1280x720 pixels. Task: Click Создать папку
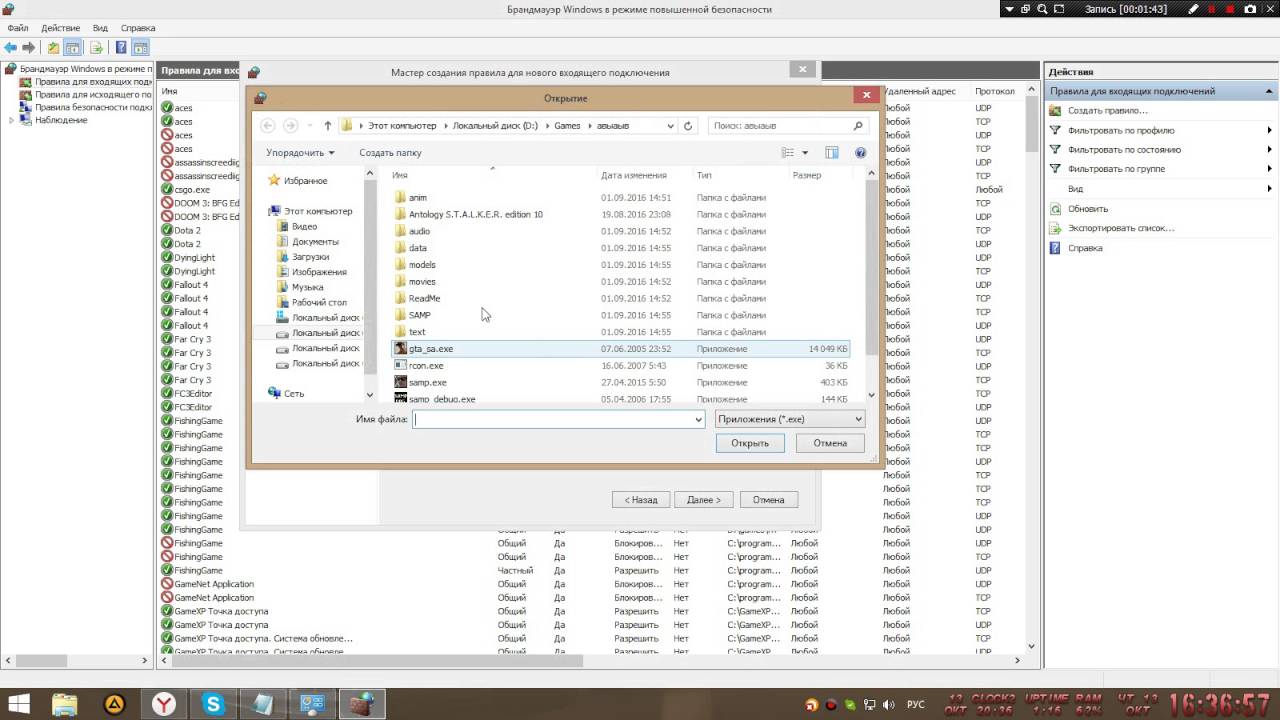390,153
